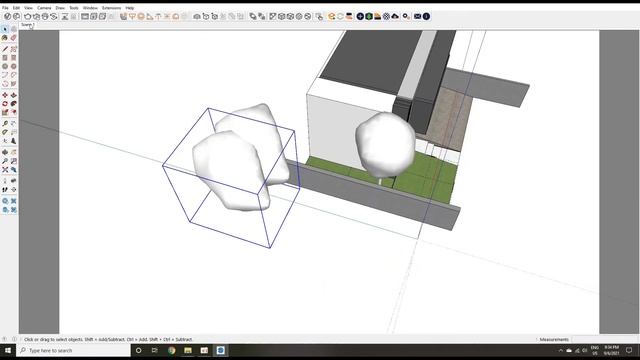Open the Window menu
The height and width of the screenshot is (360, 640).
coord(90,8)
